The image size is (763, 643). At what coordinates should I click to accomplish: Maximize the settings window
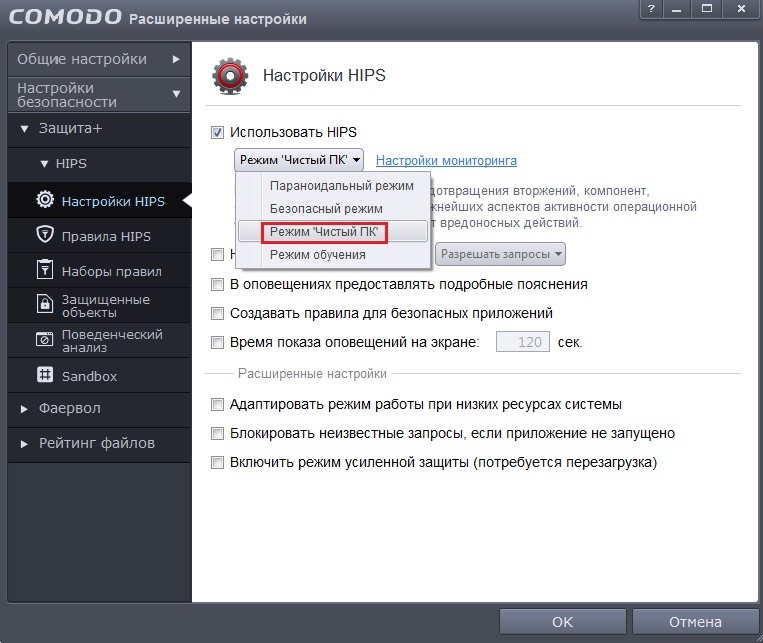(x=707, y=9)
